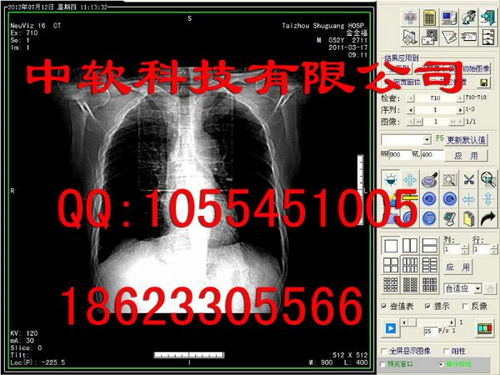Click the black curved redo arrow

point(488,219)
